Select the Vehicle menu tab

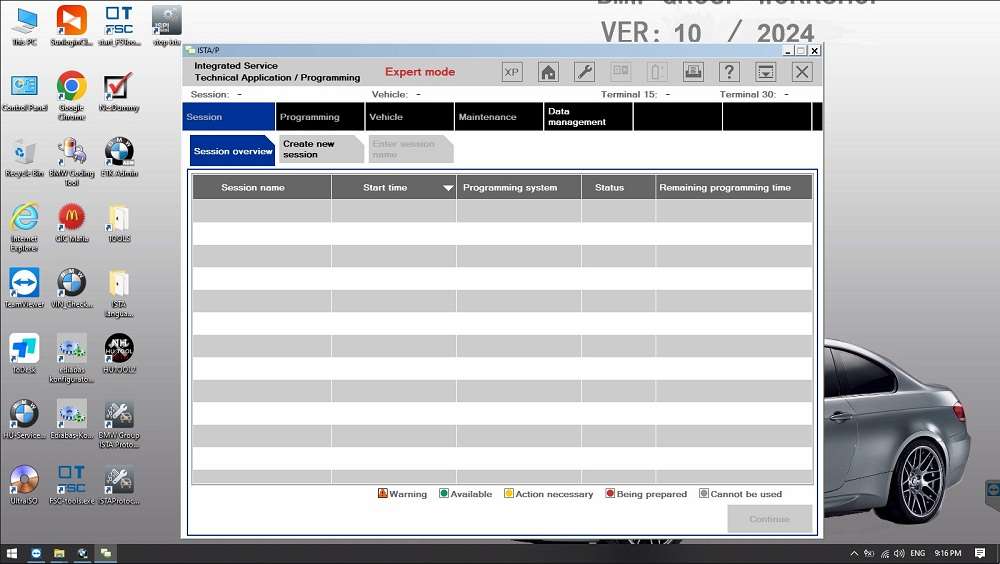409,117
